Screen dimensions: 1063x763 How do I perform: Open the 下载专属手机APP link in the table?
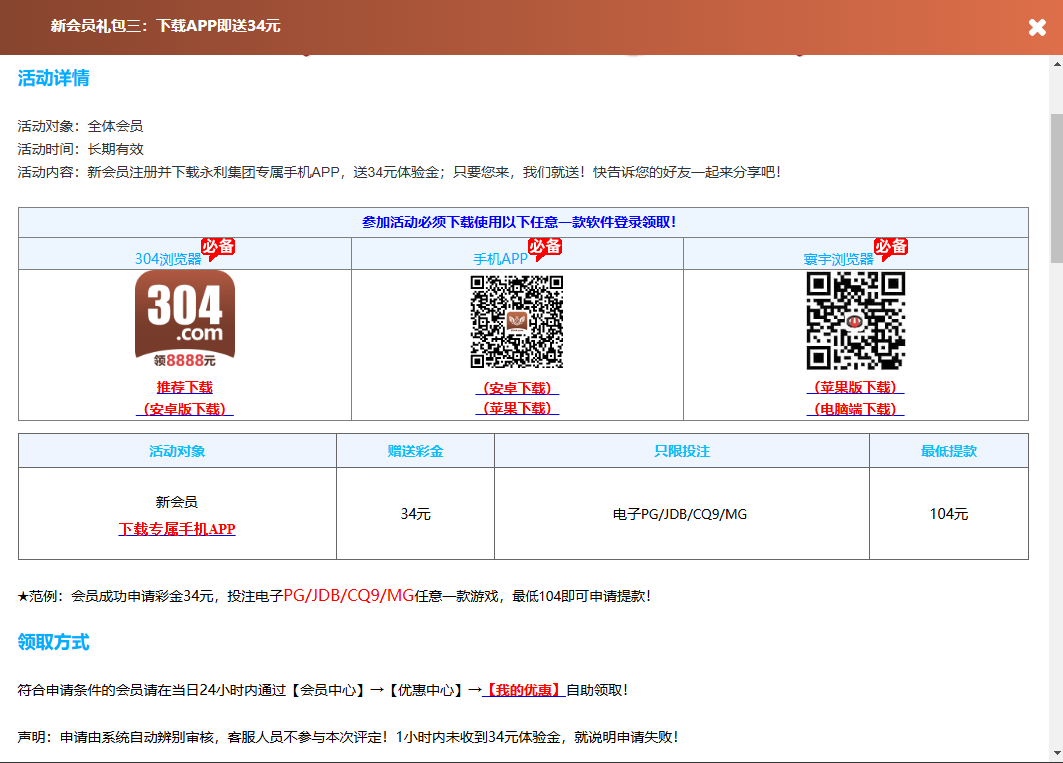(x=177, y=529)
